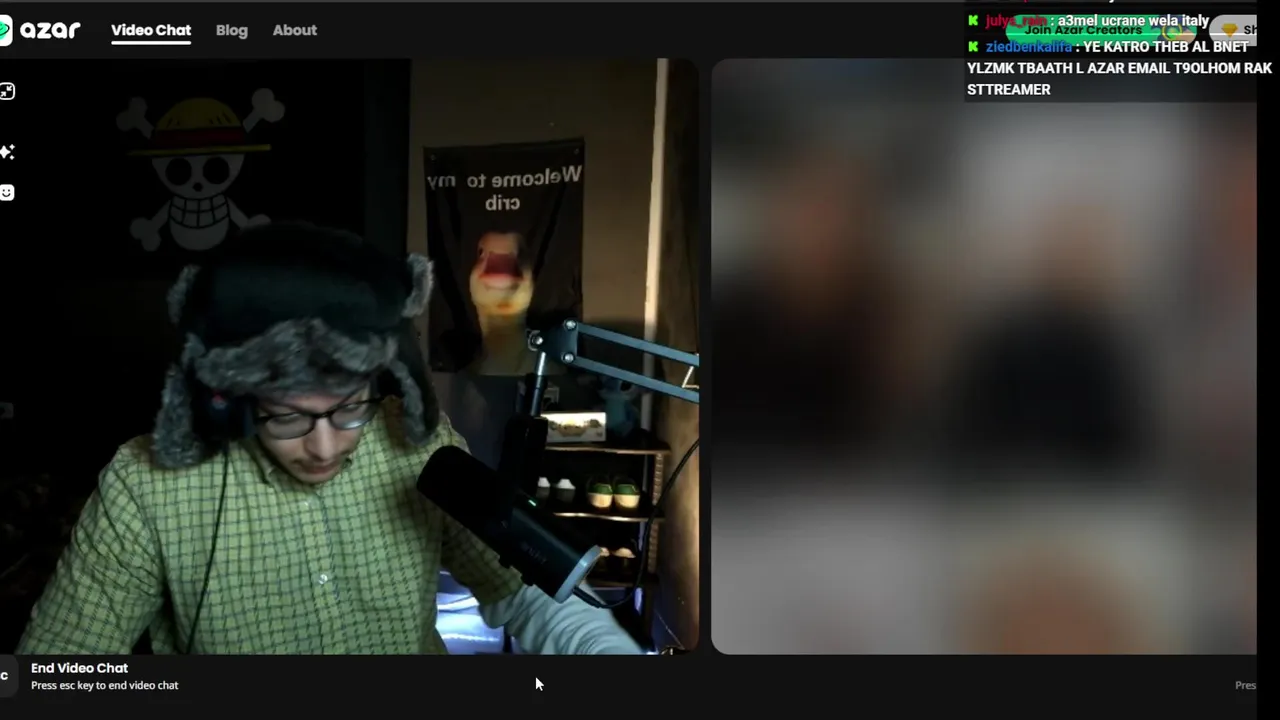
Task: Open the Video Chat tab
Action: tap(151, 30)
